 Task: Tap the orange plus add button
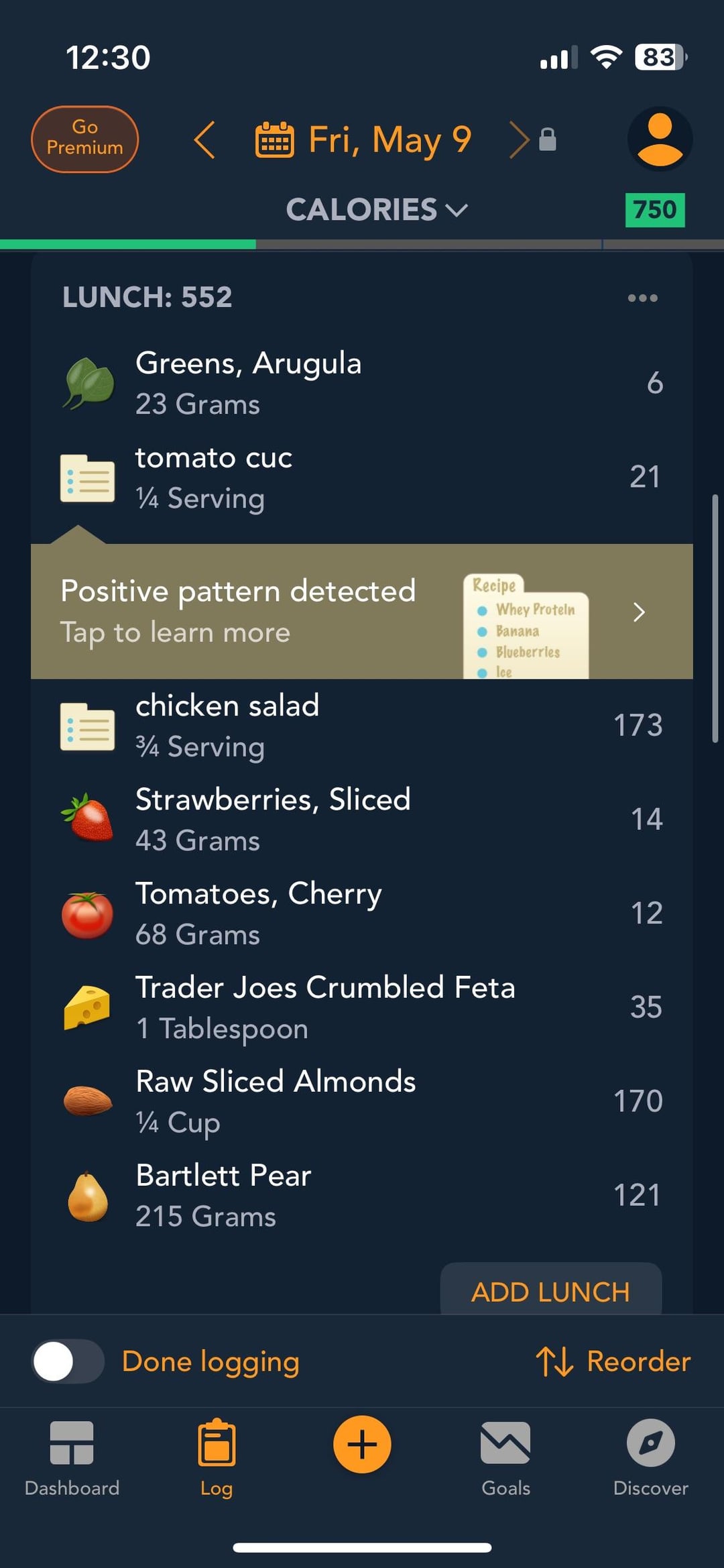click(x=362, y=1444)
